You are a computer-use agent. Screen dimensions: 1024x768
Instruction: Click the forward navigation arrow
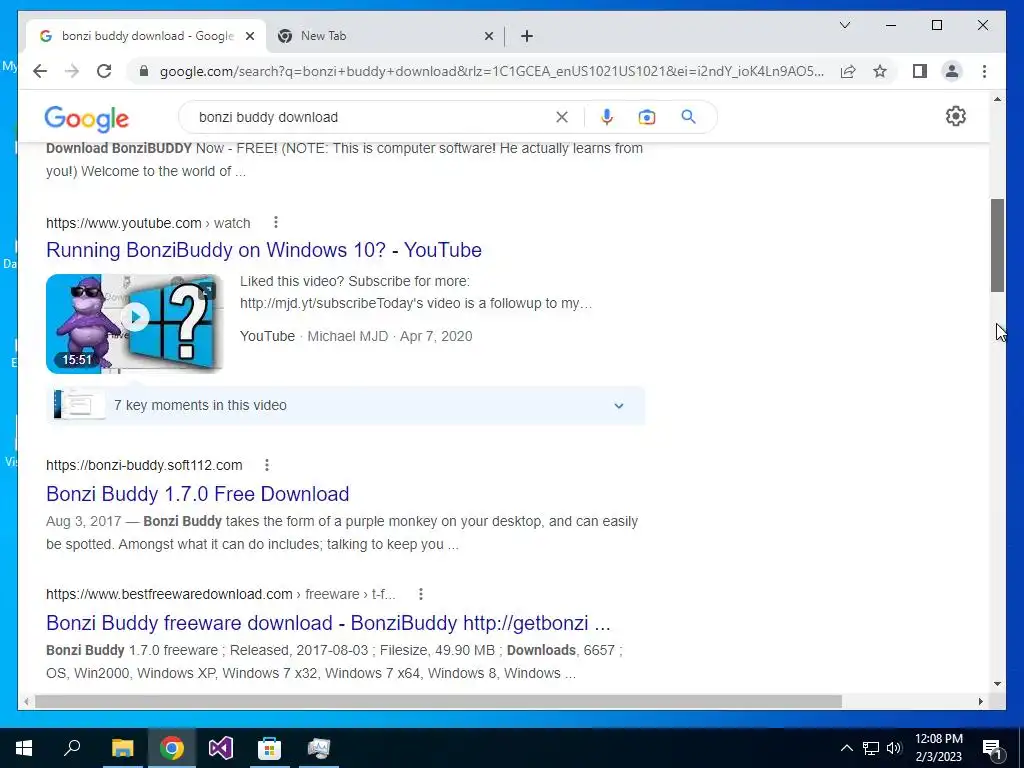[72, 71]
